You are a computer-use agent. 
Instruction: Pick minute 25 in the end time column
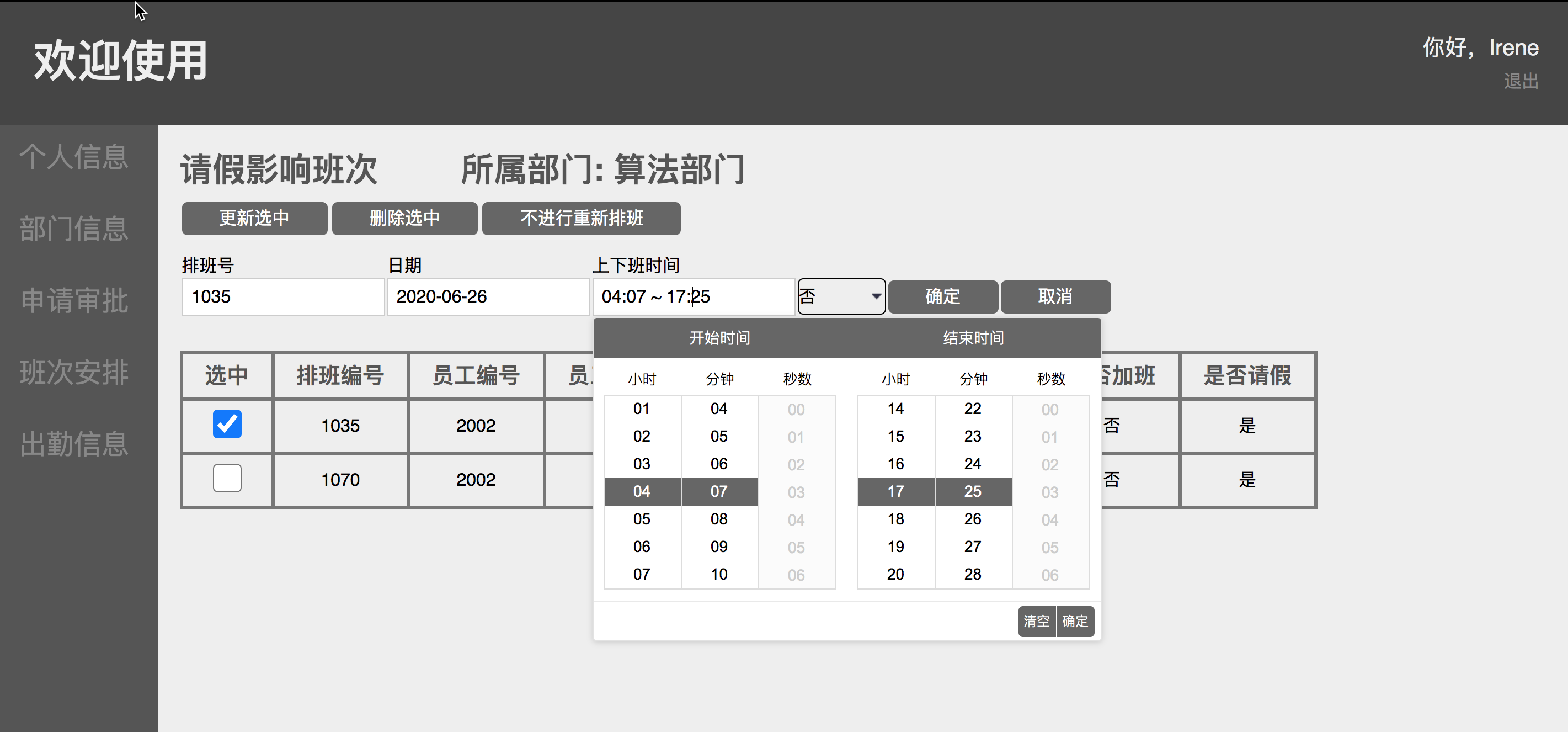(972, 491)
